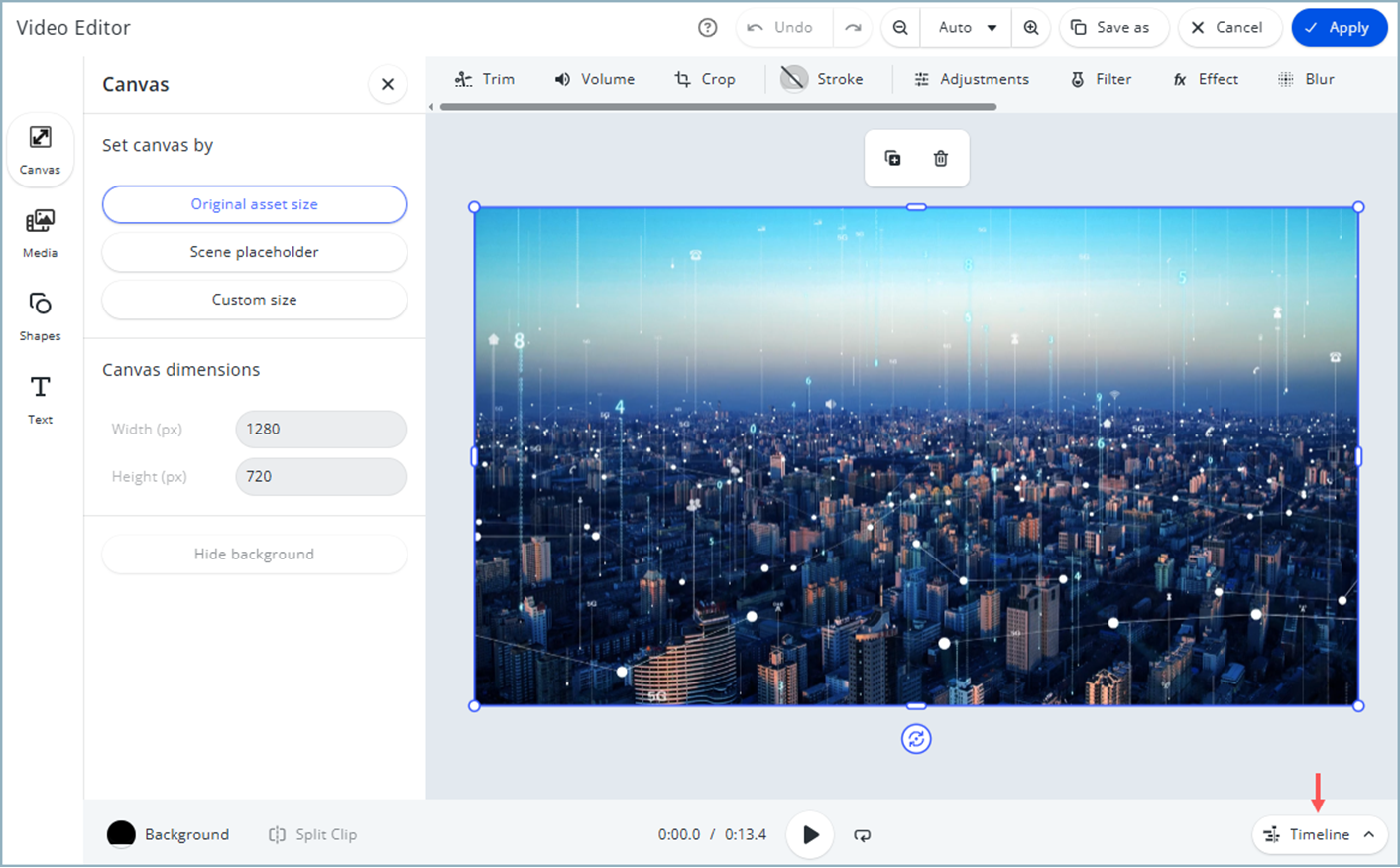Open the Shapes panel
This screenshot has width=1400, height=868.
[x=40, y=314]
